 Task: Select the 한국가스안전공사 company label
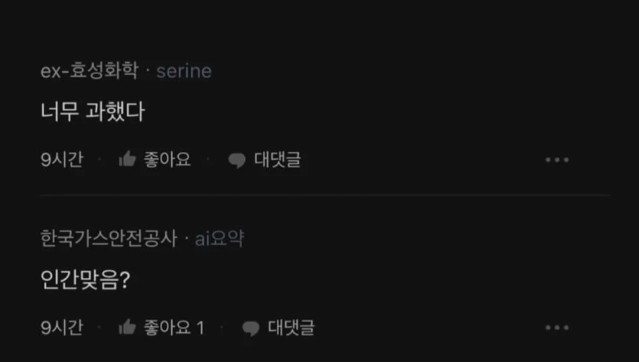109,238
